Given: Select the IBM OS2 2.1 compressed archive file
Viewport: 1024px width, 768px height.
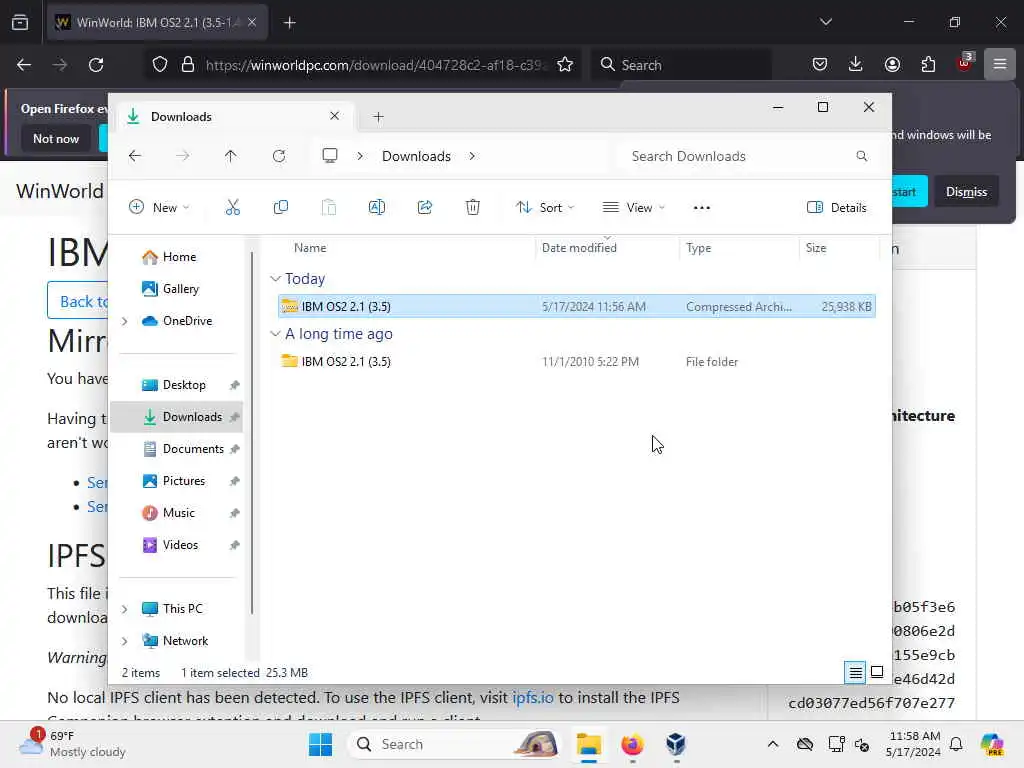Looking at the screenshot, I should (577, 306).
